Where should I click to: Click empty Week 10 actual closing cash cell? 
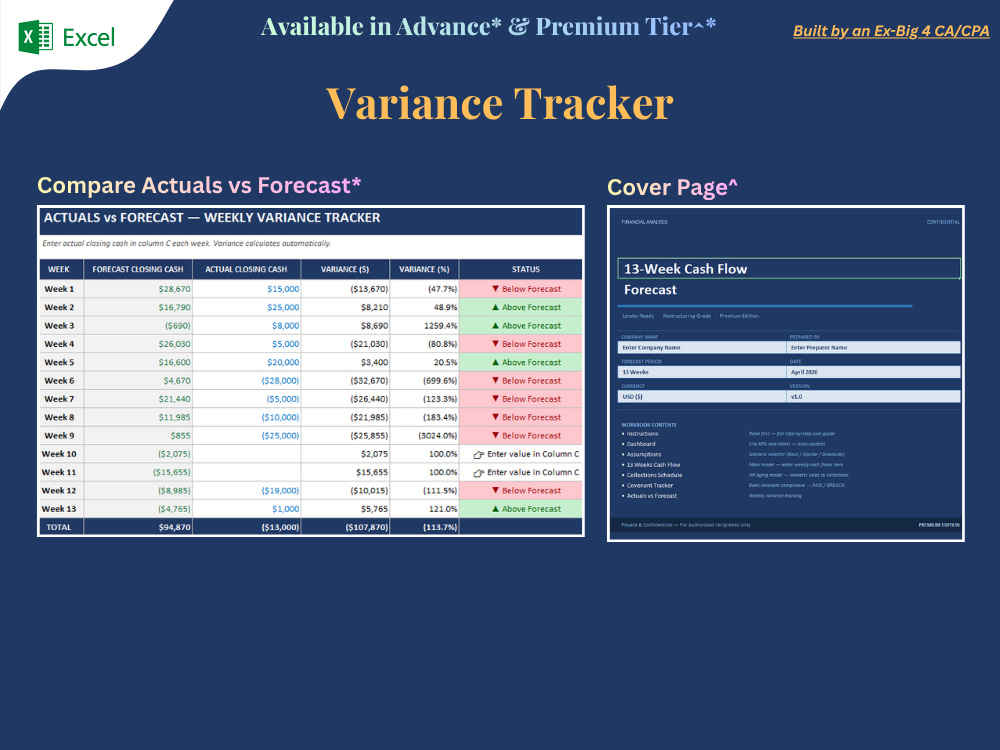pyautogui.click(x=247, y=454)
